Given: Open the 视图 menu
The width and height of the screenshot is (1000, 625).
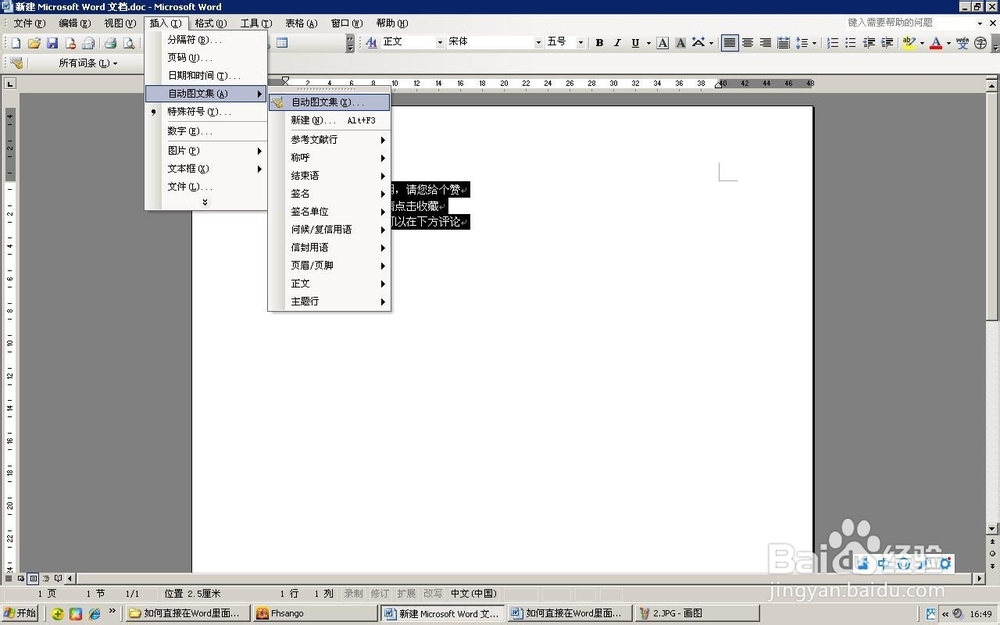Looking at the screenshot, I should tap(120, 23).
